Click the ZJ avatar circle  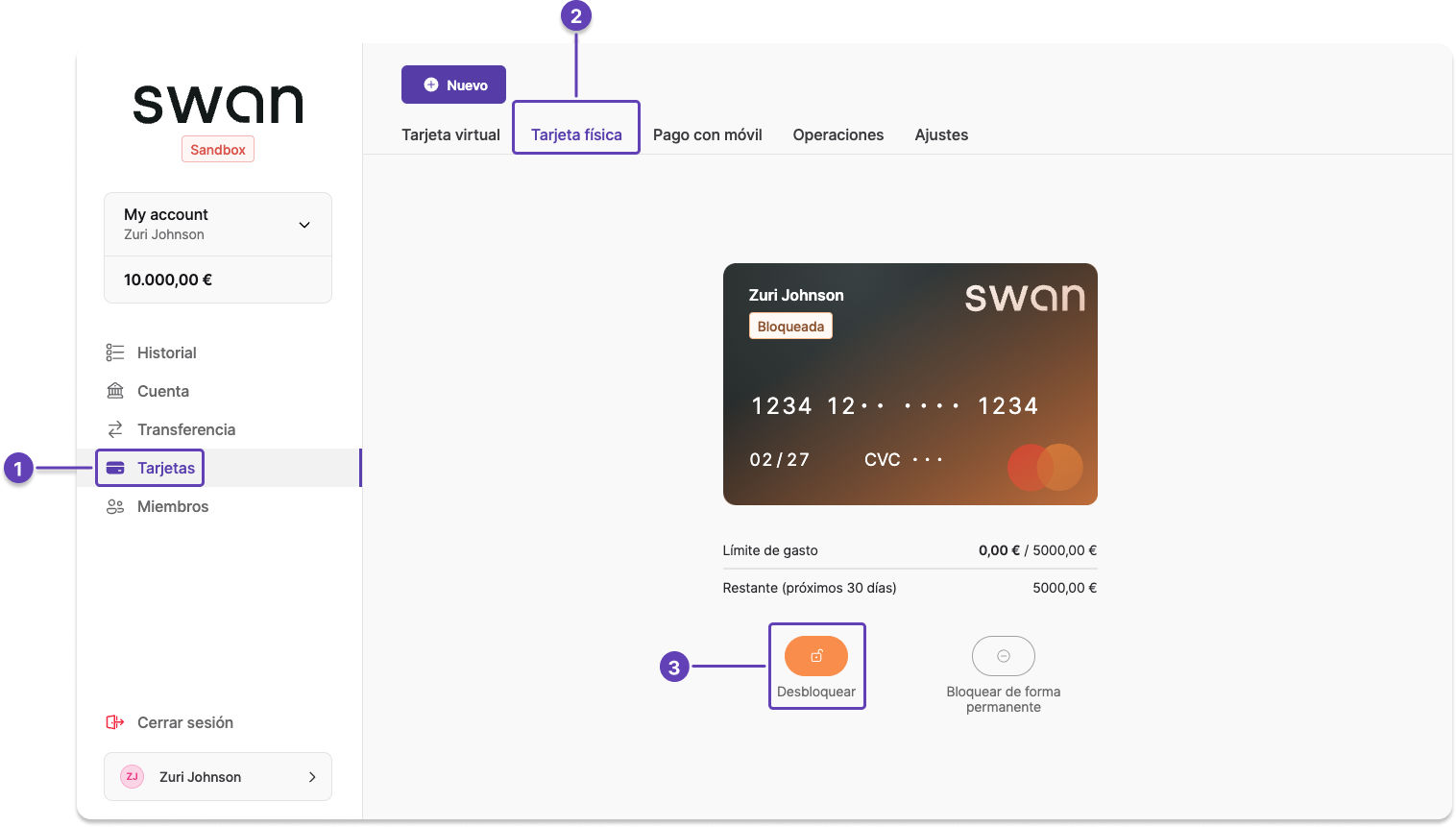133,776
